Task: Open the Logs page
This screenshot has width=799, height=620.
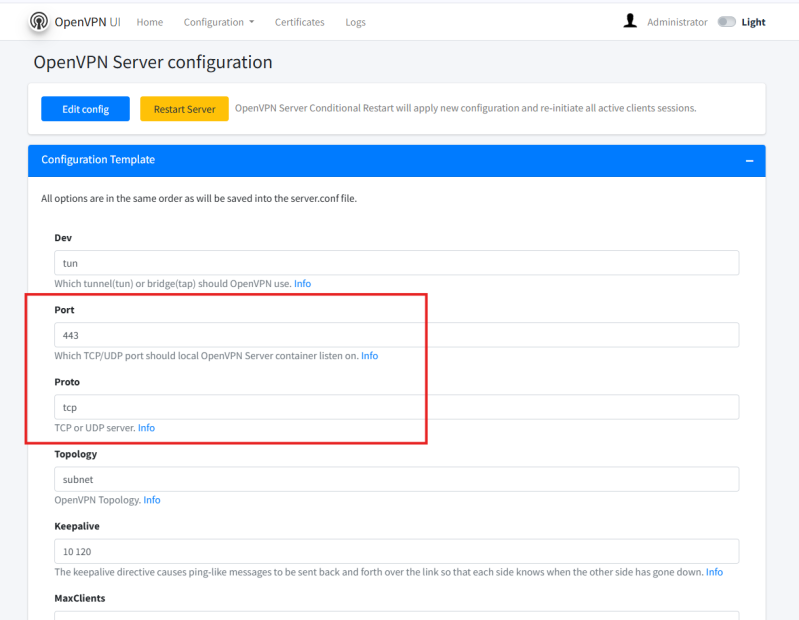Action: pyautogui.click(x=355, y=22)
